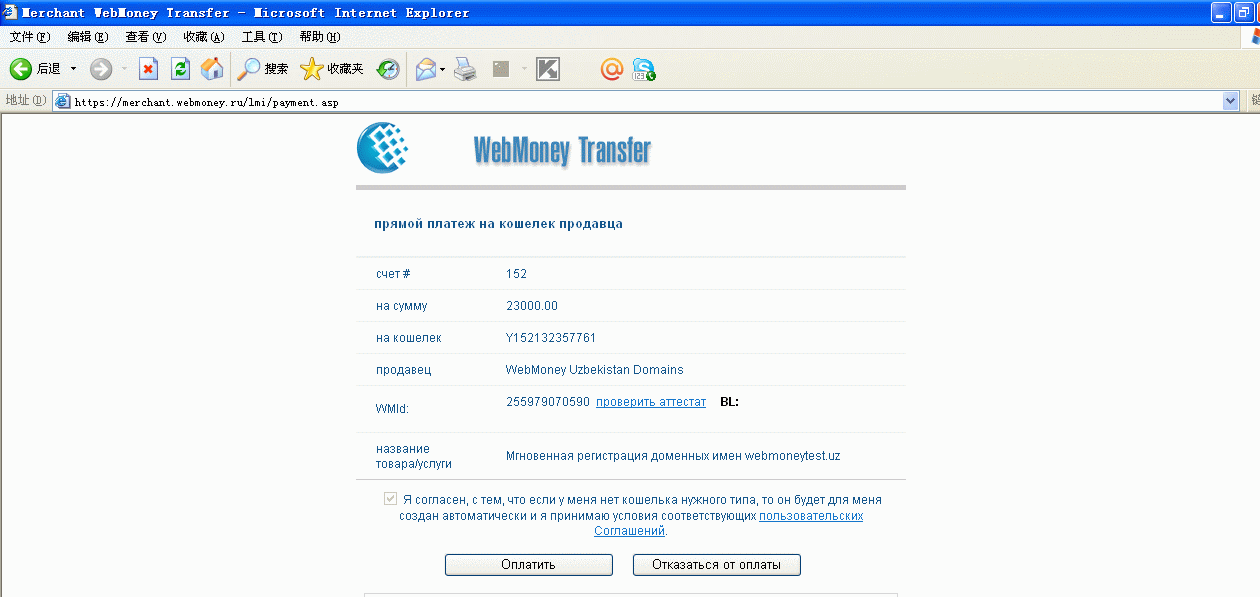Stop loading the page

148,69
